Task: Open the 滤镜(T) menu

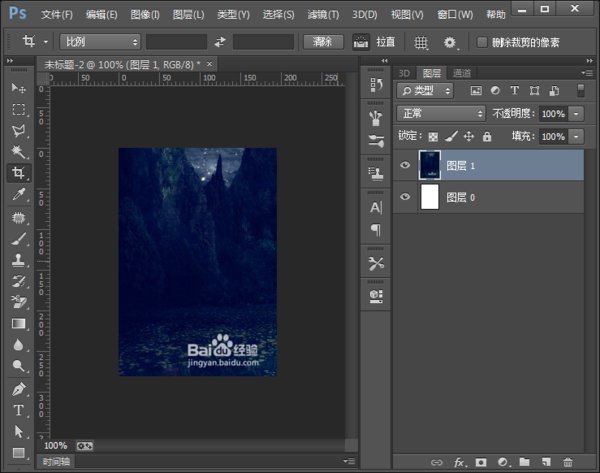Action: 323,15
